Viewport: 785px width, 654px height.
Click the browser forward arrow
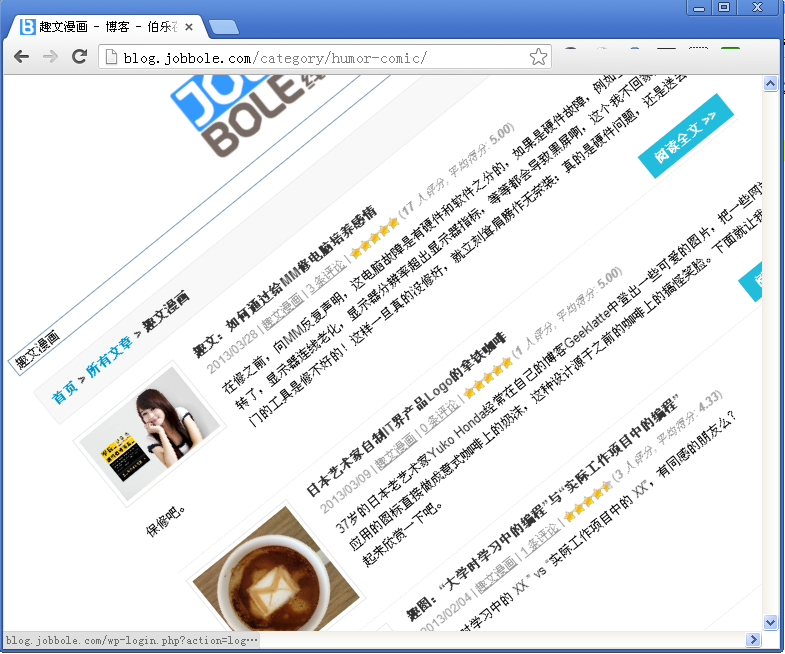point(50,57)
